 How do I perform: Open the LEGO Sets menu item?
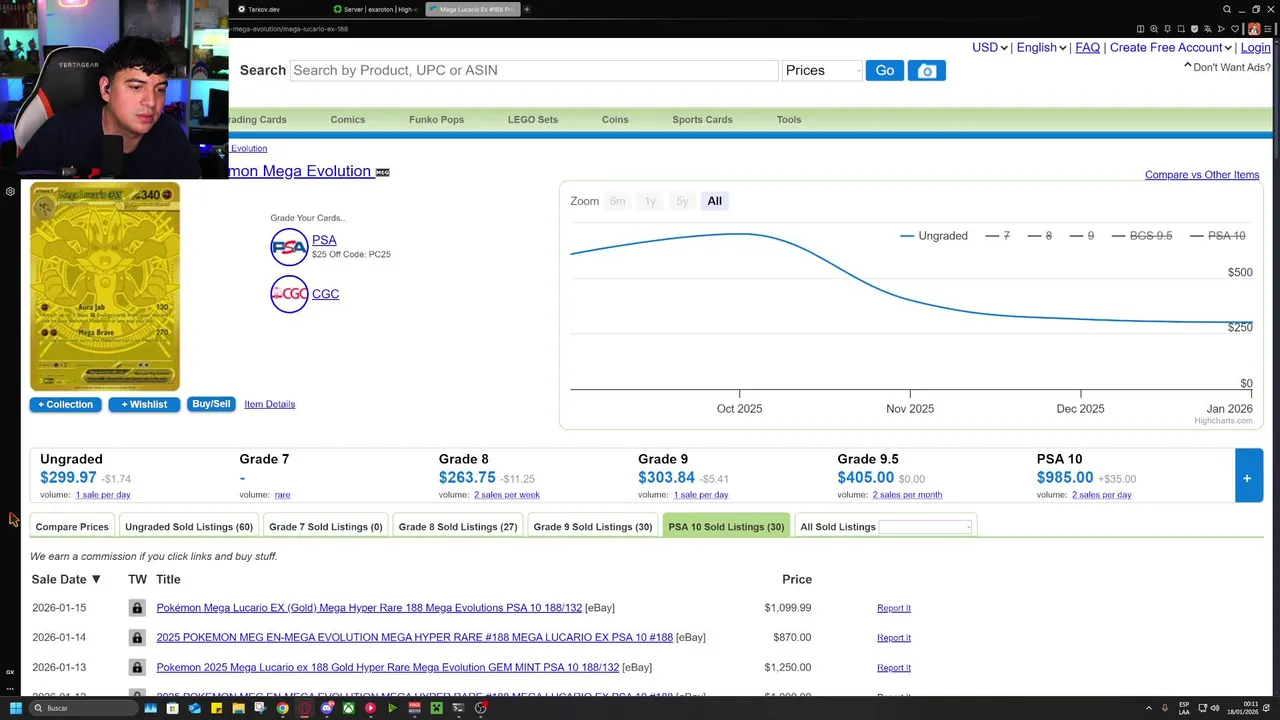(x=533, y=119)
